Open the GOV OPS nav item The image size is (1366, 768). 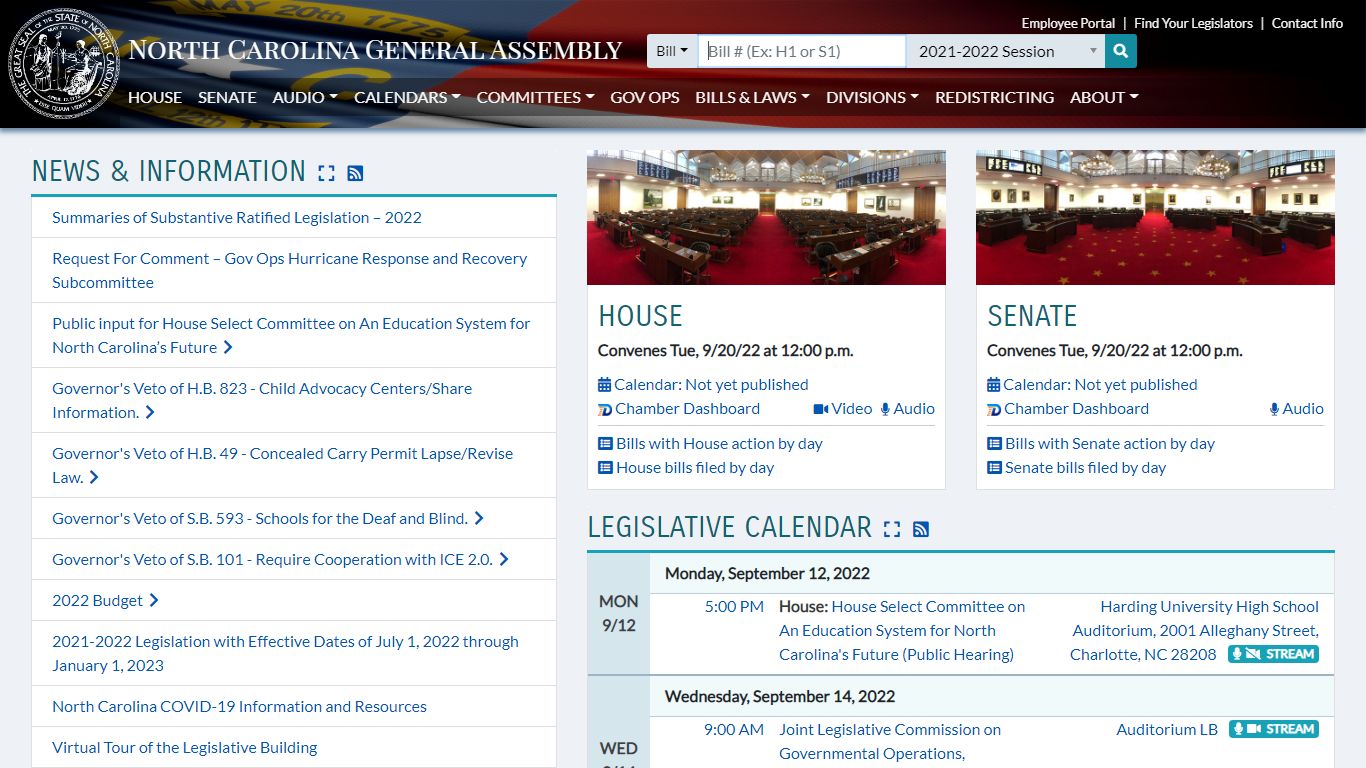[x=645, y=97]
